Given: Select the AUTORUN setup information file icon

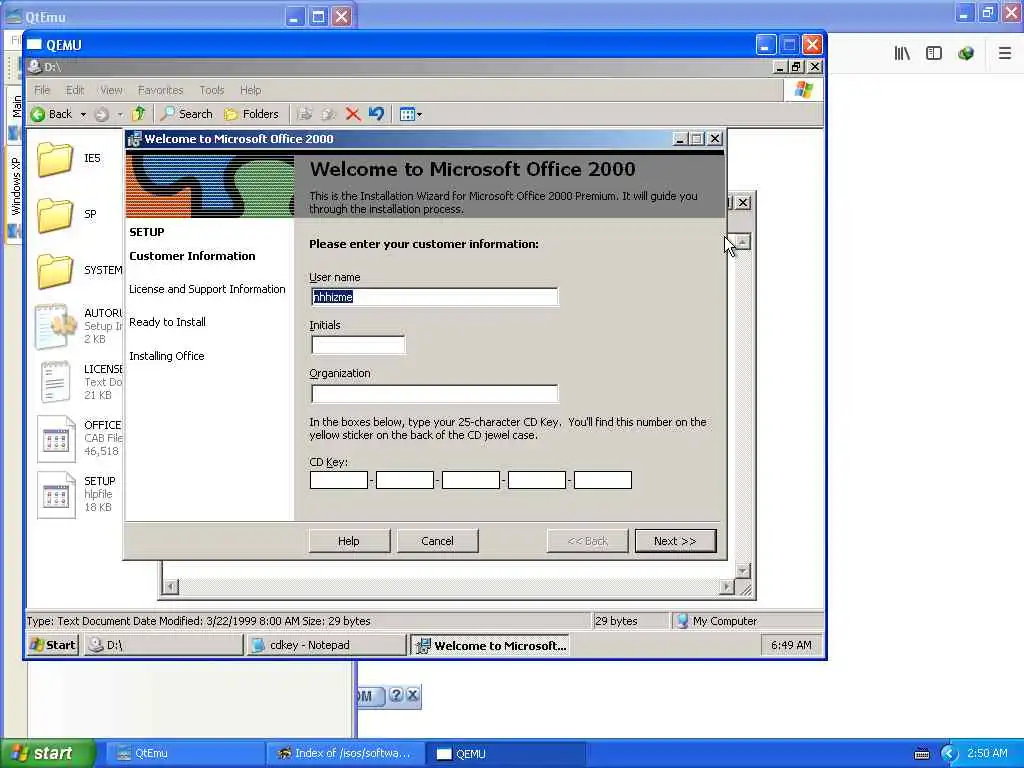Looking at the screenshot, I should coord(55,326).
